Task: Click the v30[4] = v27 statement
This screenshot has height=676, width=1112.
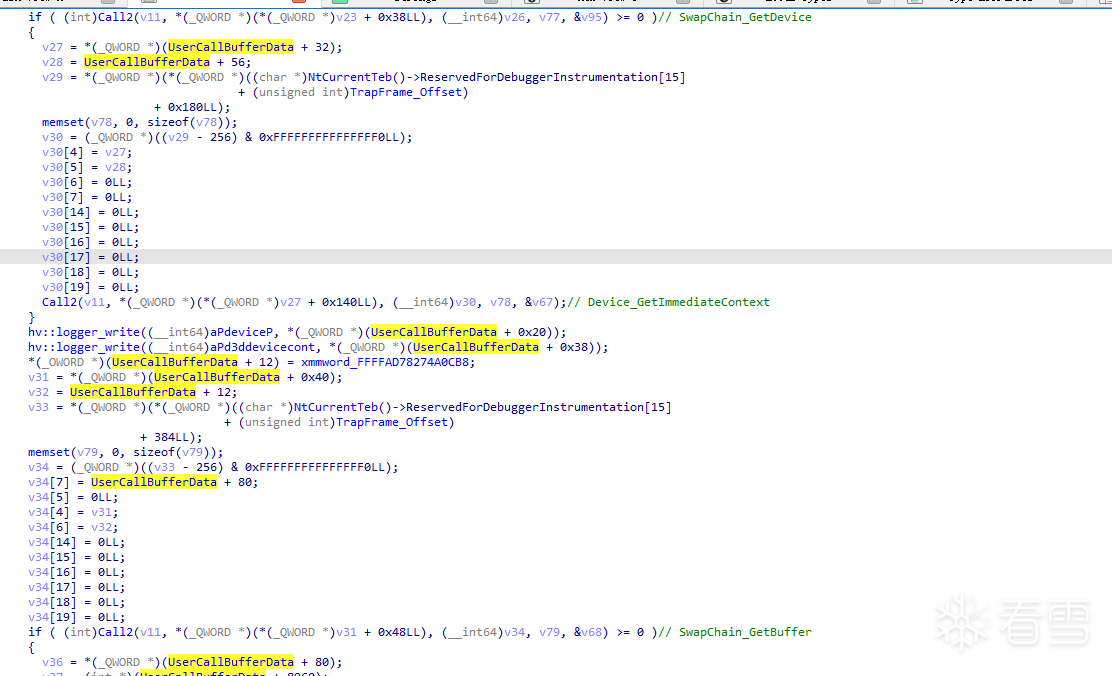Action: [86, 152]
